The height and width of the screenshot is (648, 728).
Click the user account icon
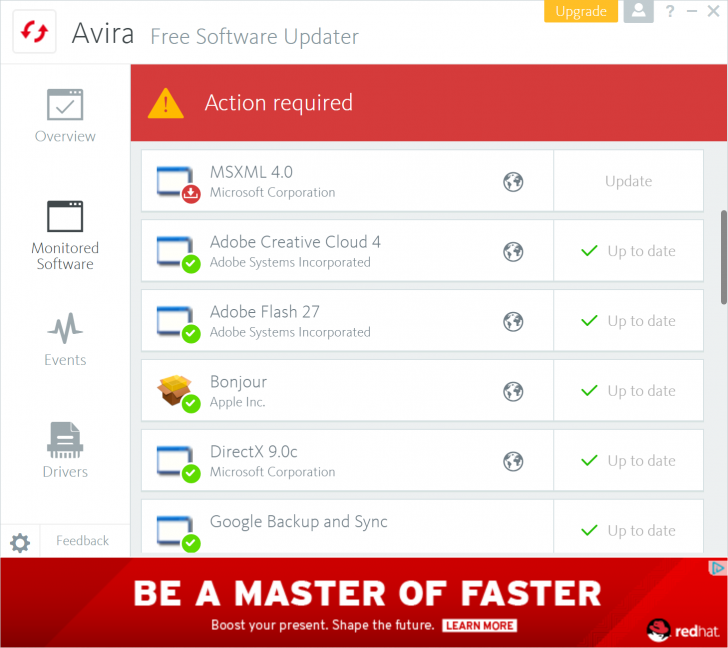638,11
